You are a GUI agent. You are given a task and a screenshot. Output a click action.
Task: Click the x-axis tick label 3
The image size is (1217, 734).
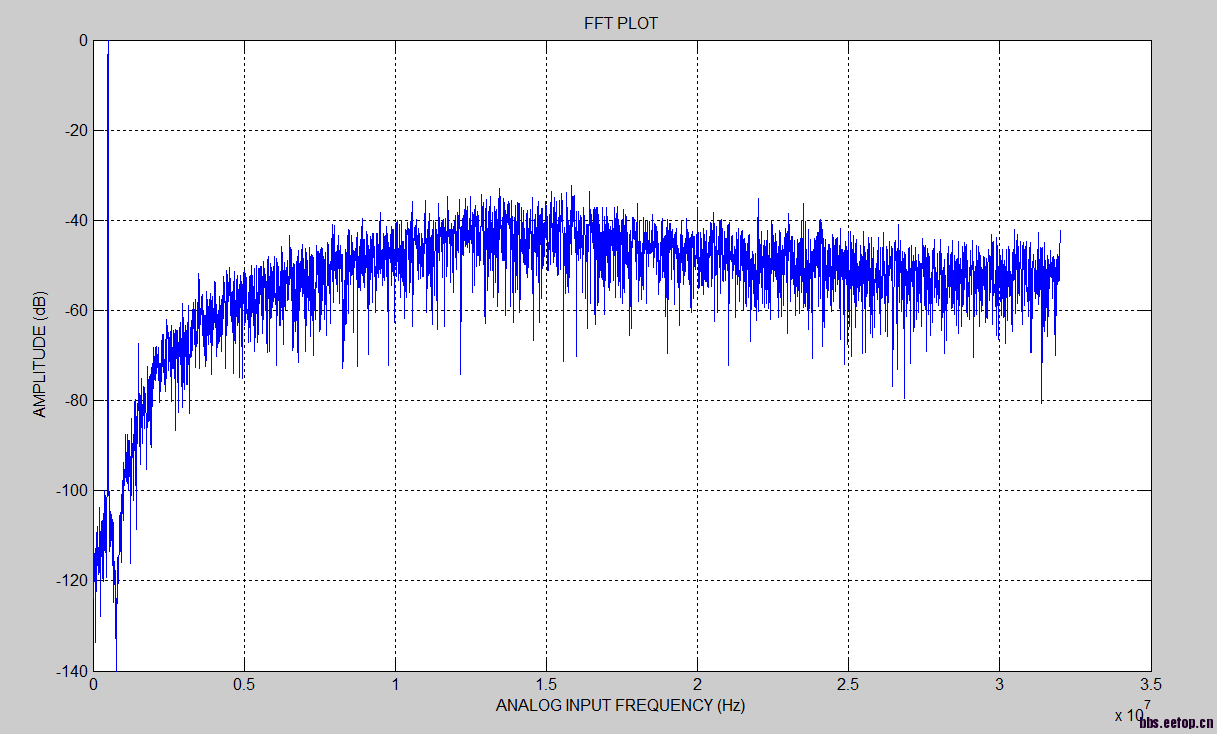click(x=1000, y=685)
